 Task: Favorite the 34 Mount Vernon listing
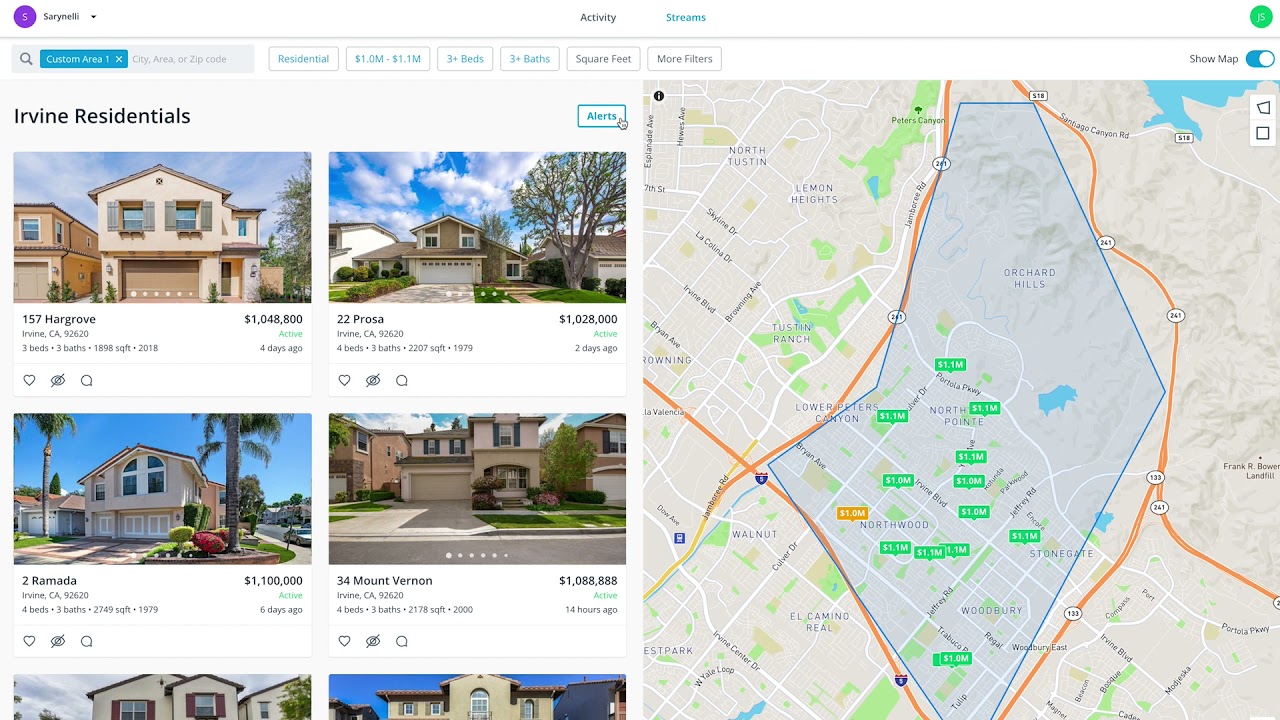pos(344,641)
